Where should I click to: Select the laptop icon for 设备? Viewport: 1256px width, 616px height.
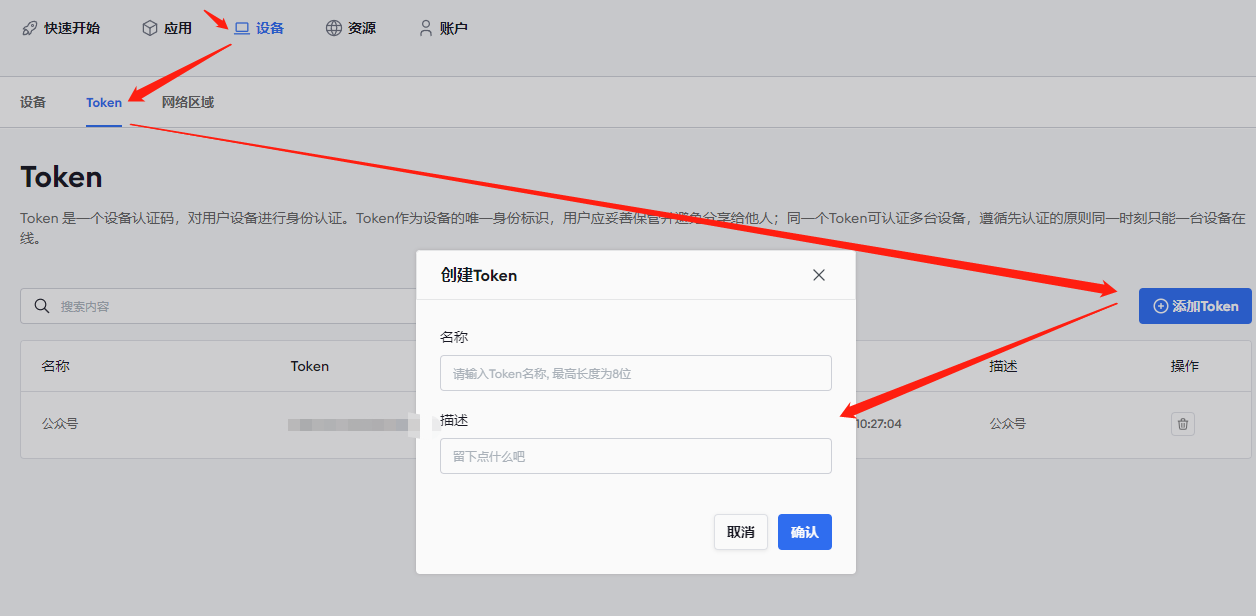[x=242, y=28]
